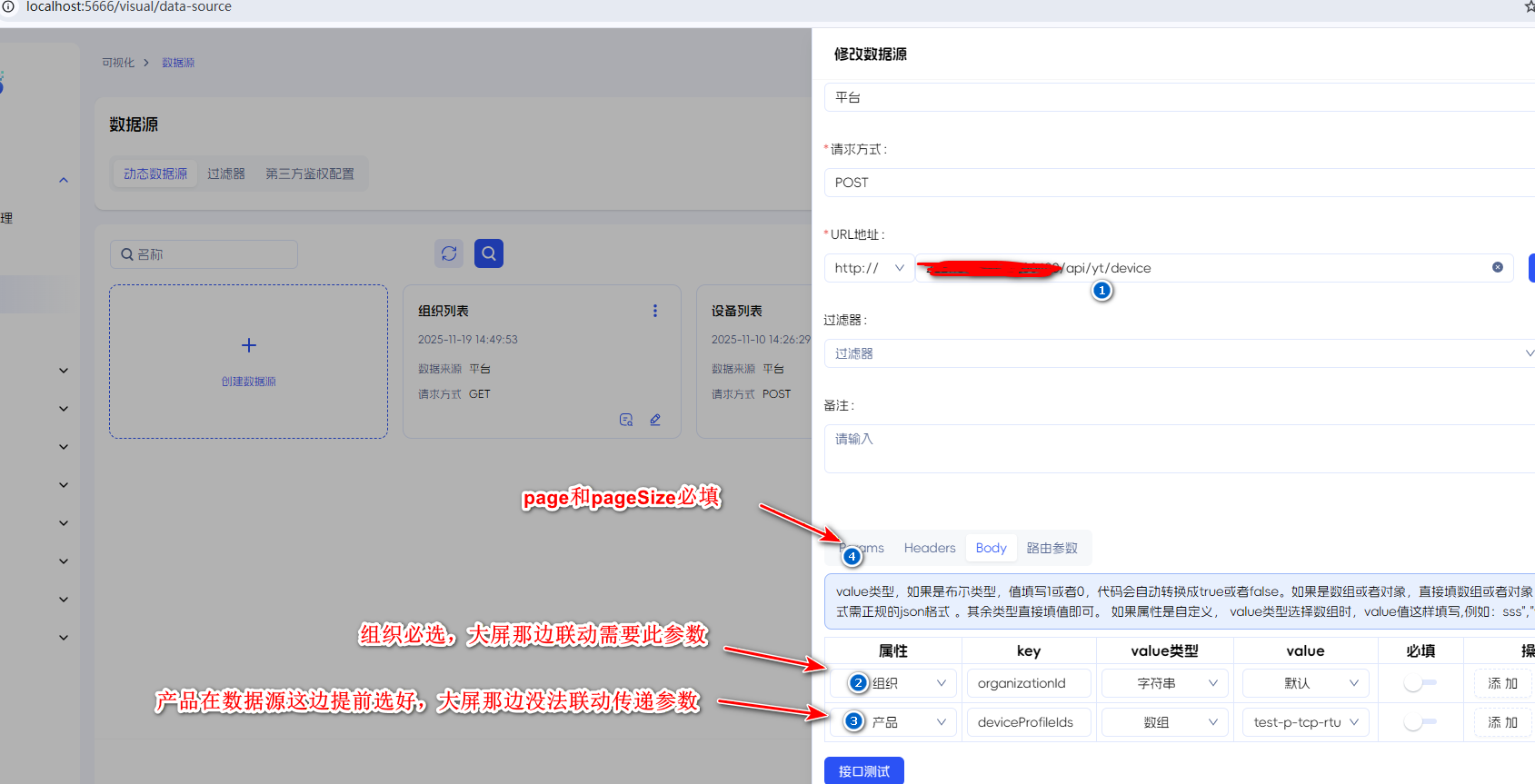Switch to the 路由参数 tab
Screen dimensions: 1535x784
pyautogui.click(x=1052, y=548)
